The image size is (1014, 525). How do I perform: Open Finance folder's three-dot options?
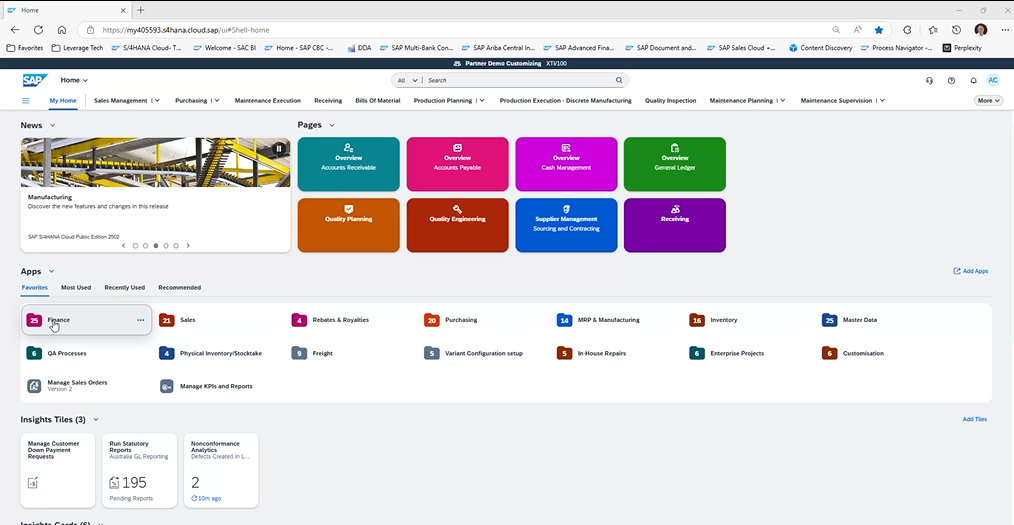[140, 320]
